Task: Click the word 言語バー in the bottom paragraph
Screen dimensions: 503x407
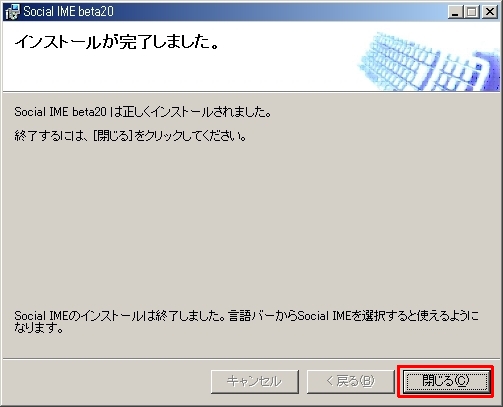Action: pos(251,316)
